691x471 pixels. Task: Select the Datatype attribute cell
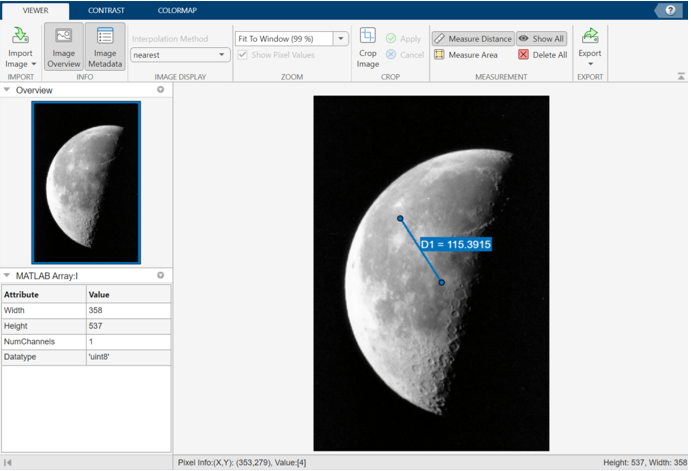(x=44, y=357)
